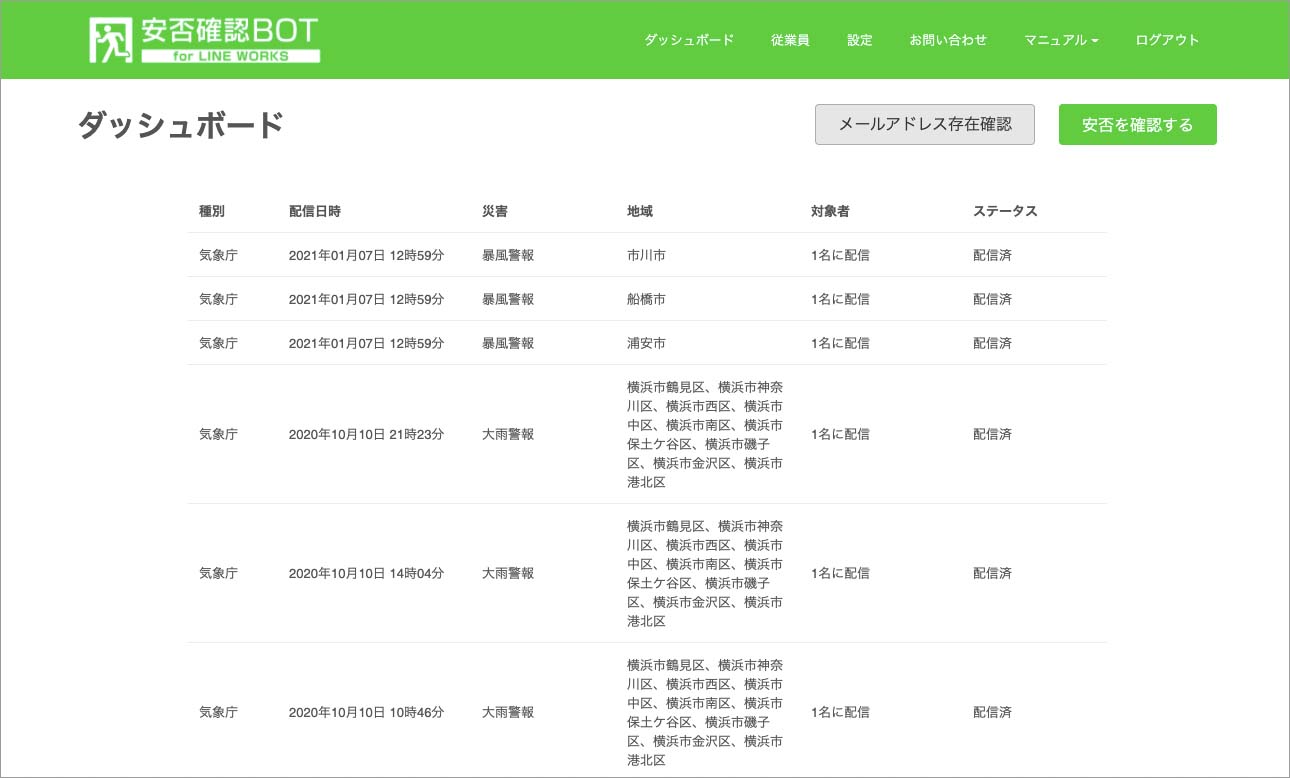Image resolution: width=1290 pixels, height=778 pixels.
Task: Click the ダッシュボード page heading
Action: click(181, 126)
